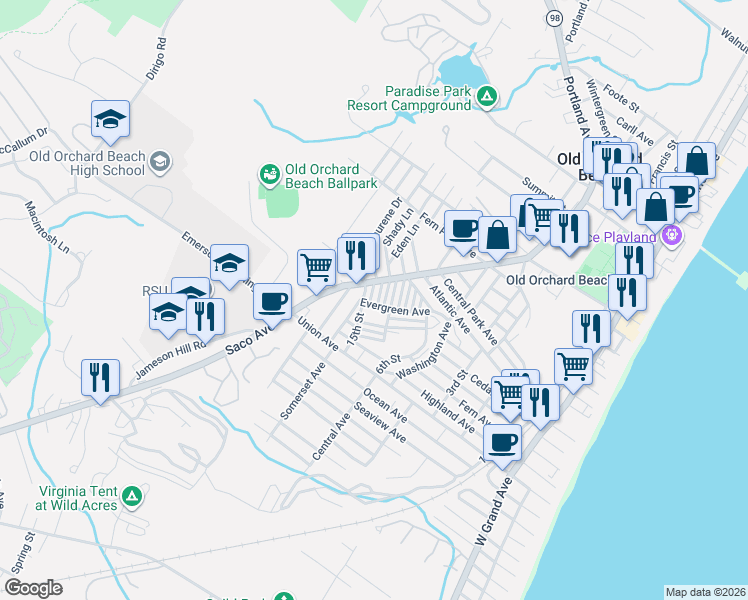Click the Somerset Ave street label
The height and width of the screenshot is (600, 748).
coord(302,391)
